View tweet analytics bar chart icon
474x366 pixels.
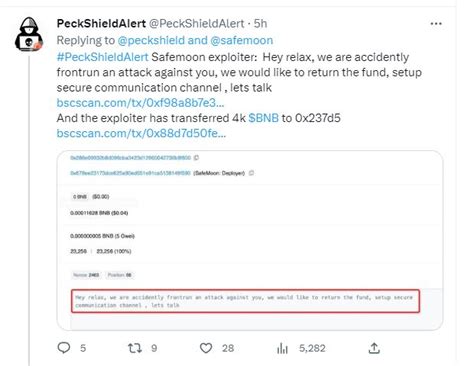click(282, 349)
